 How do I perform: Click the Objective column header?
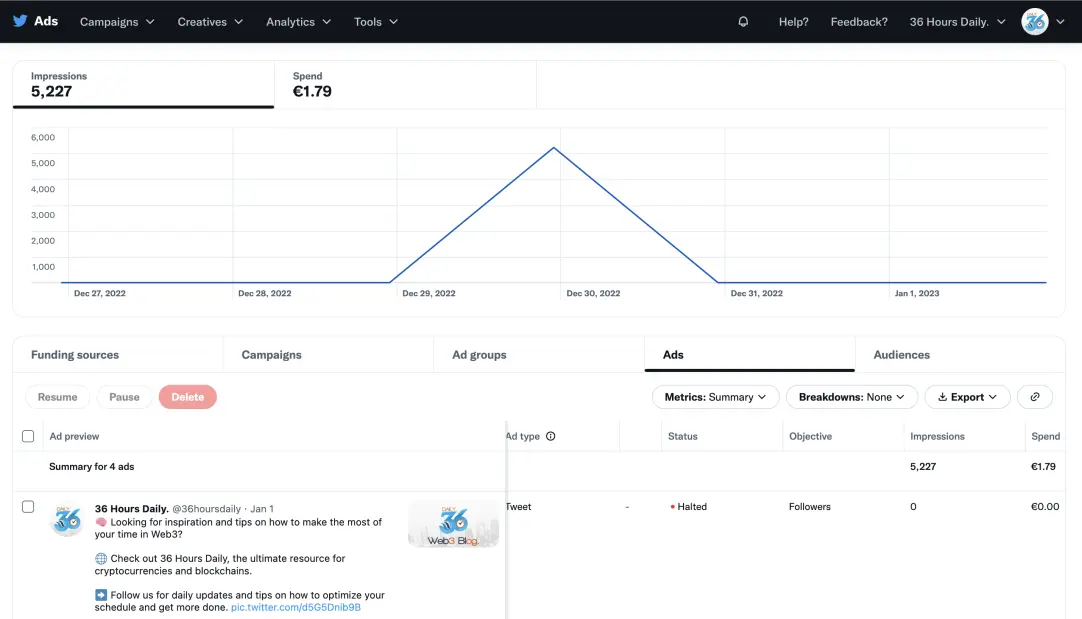pyautogui.click(x=810, y=436)
